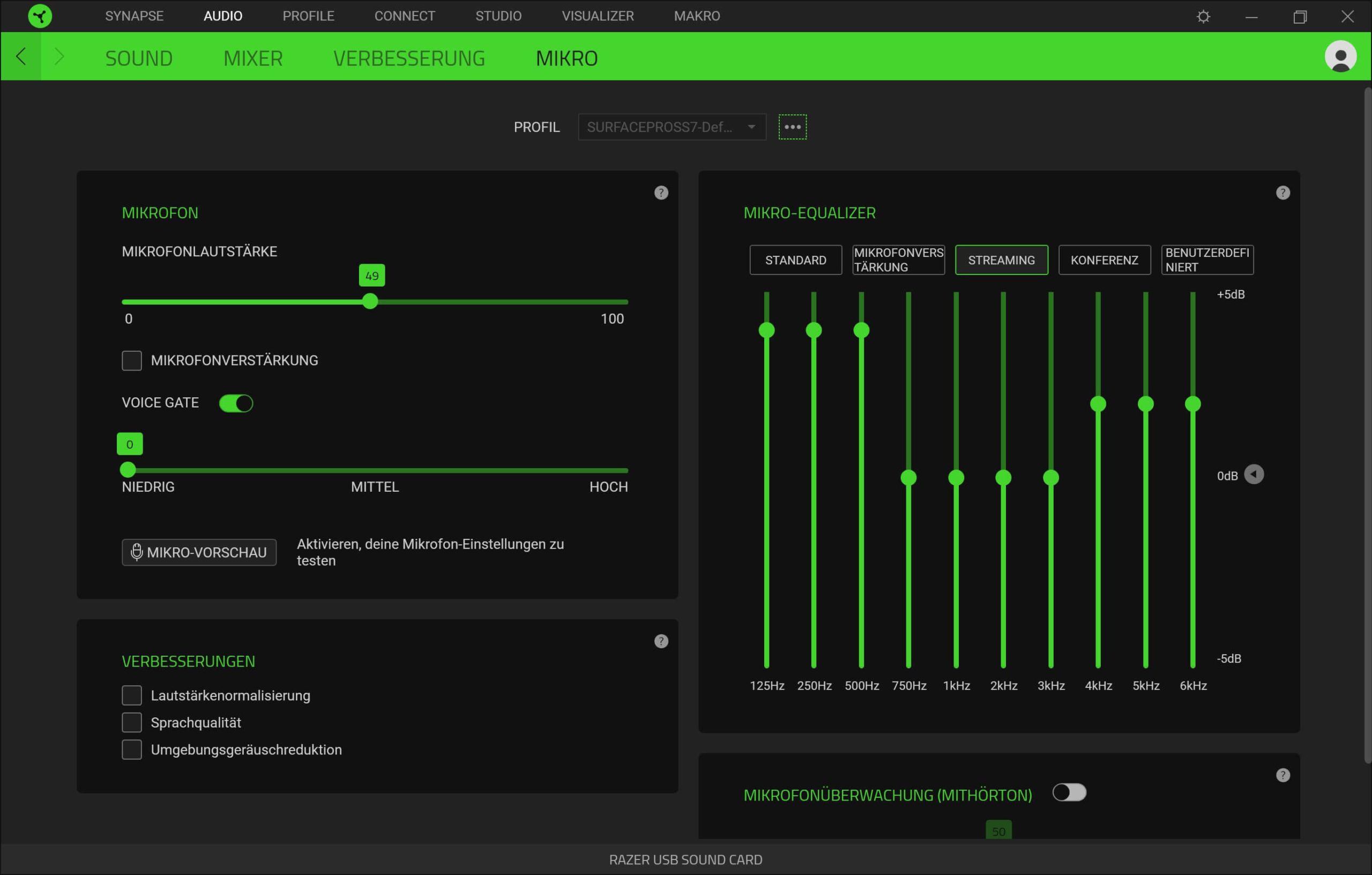Open the profile options ellipsis menu
The height and width of the screenshot is (875, 1372).
coord(792,127)
